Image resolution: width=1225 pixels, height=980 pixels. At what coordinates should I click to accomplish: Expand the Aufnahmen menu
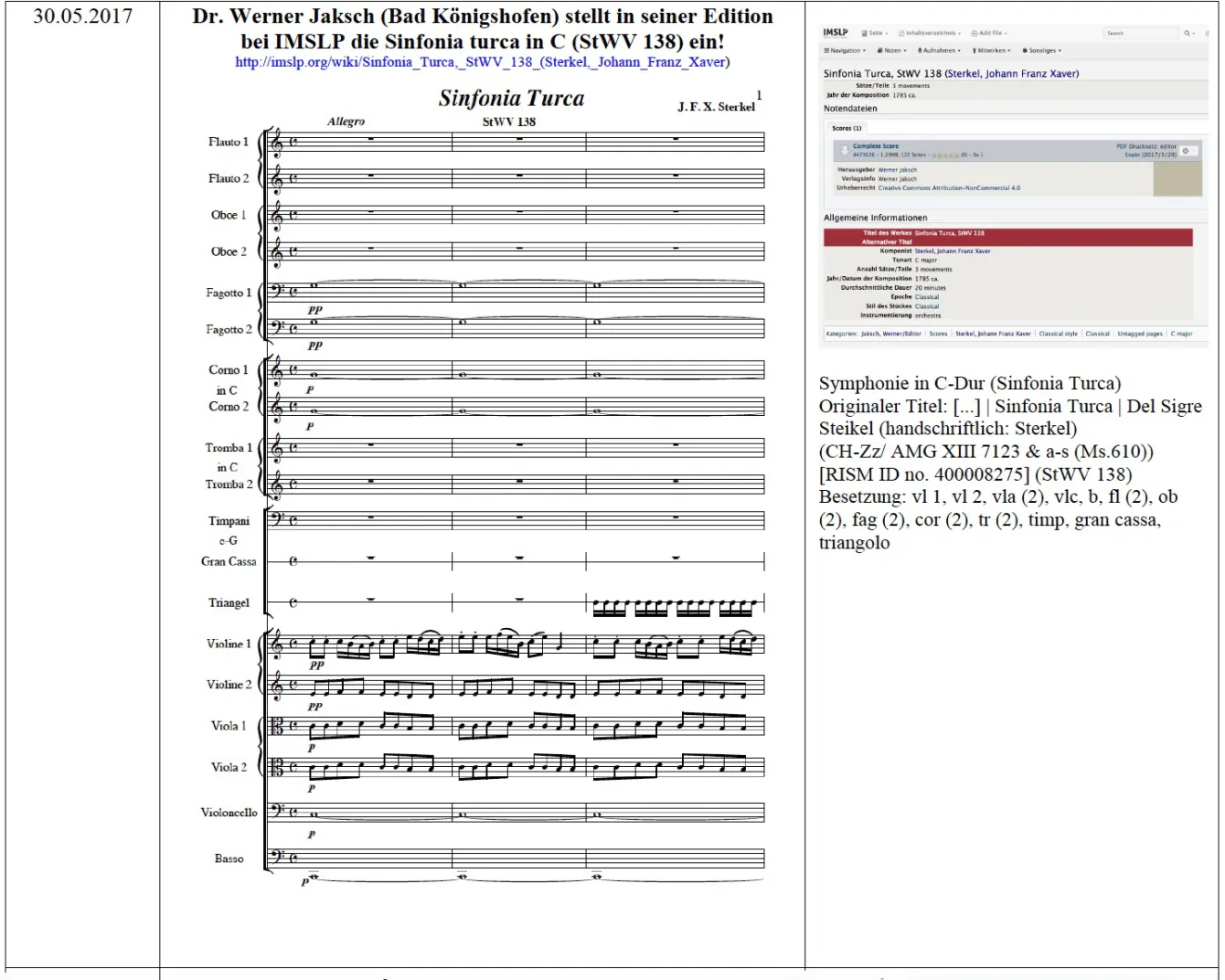[939, 50]
